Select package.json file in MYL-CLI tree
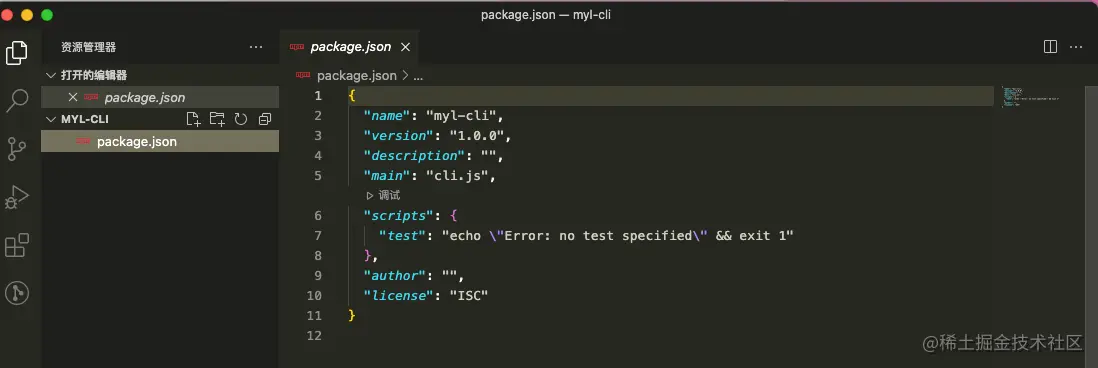The width and height of the screenshot is (1098, 368). click(160, 141)
